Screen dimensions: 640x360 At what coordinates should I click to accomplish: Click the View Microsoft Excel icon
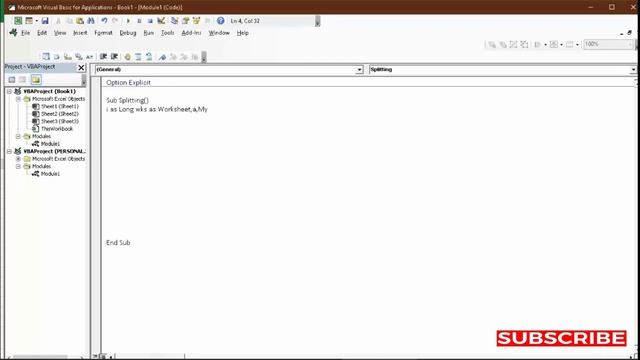click(18, 20)
